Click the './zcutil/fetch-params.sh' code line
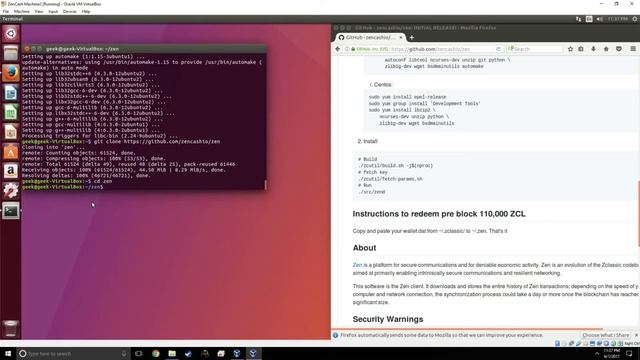 coord(390,179)
